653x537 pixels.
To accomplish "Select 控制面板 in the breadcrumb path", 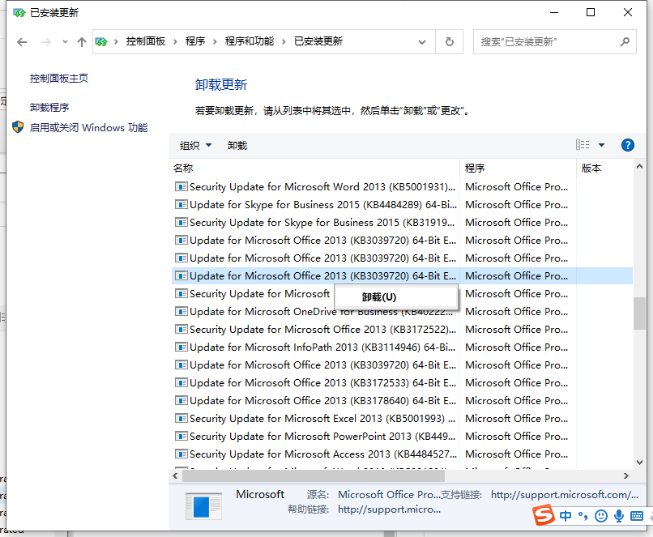I will point(145,41).
